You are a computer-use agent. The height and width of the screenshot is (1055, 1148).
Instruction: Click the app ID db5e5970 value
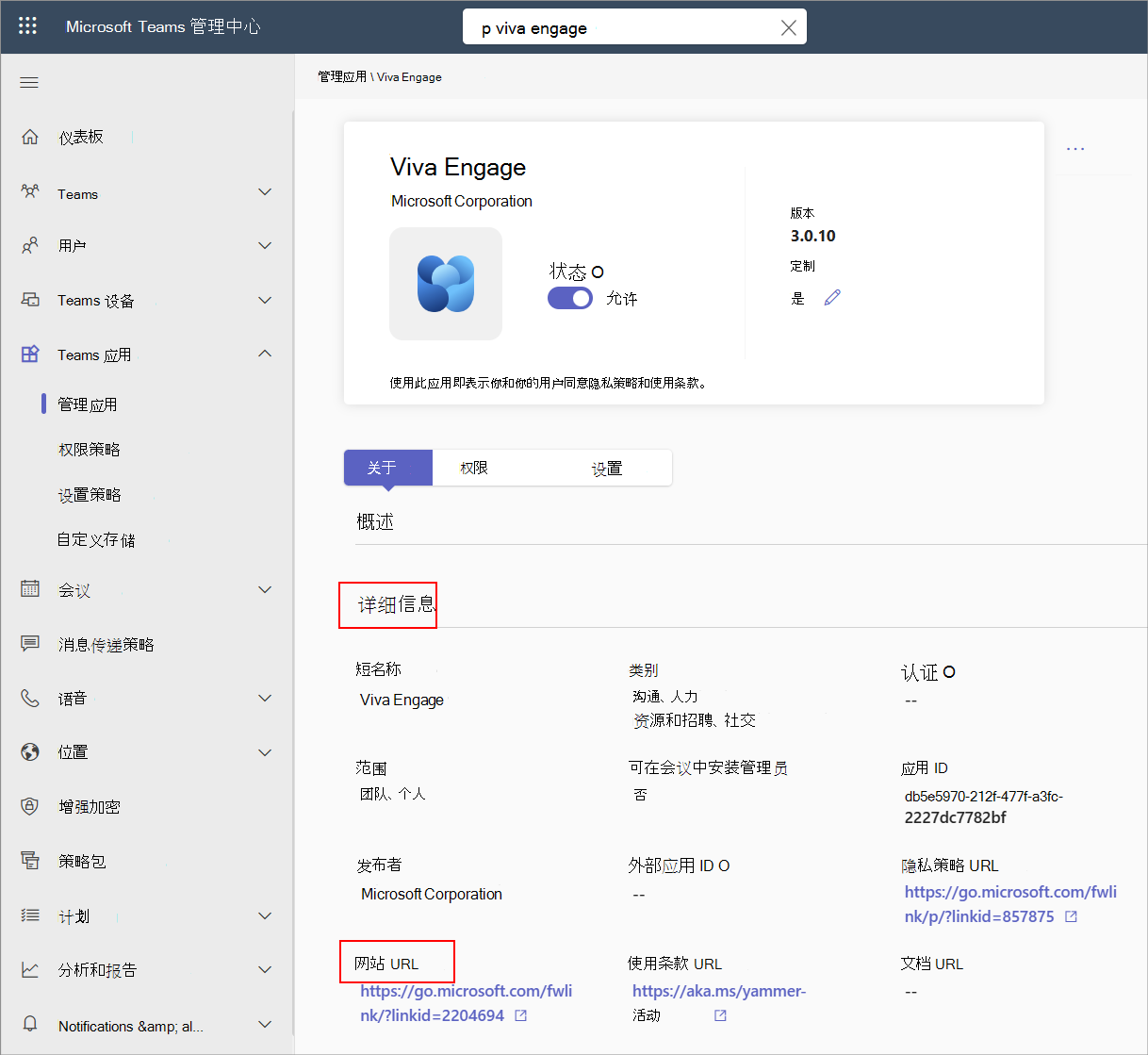coord(984,807)
